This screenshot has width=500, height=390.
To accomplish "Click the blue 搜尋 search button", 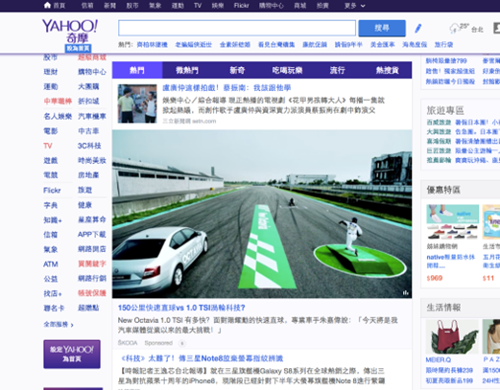I will [382, 28].
